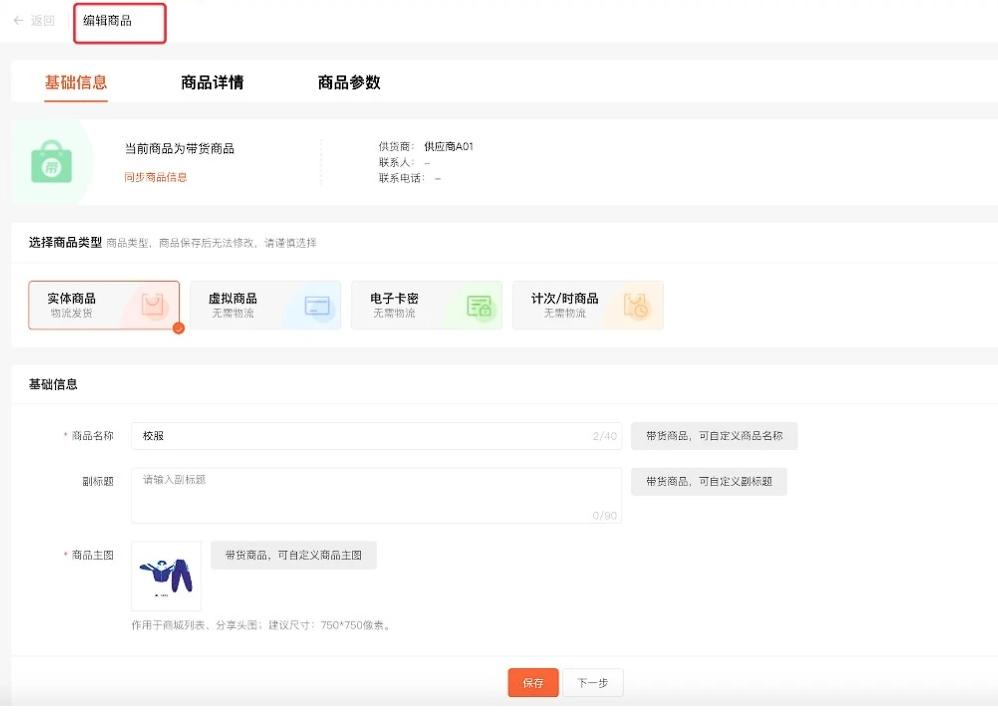Click the 编辑商品 page title
Image resolution: width=998 pixels, height=716 pixels.
[108, 20]
